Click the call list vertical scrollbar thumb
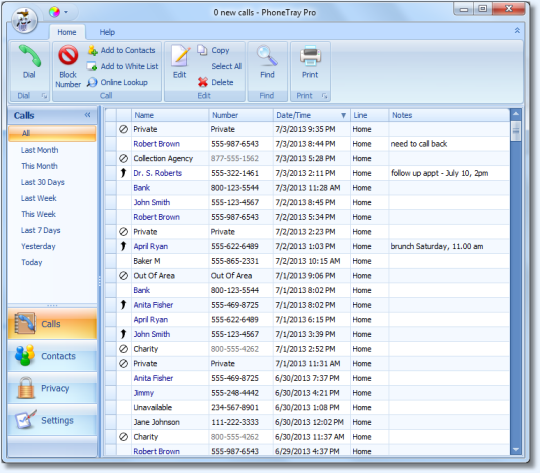Viewport: 540px width, 473px height. (516, 131)
